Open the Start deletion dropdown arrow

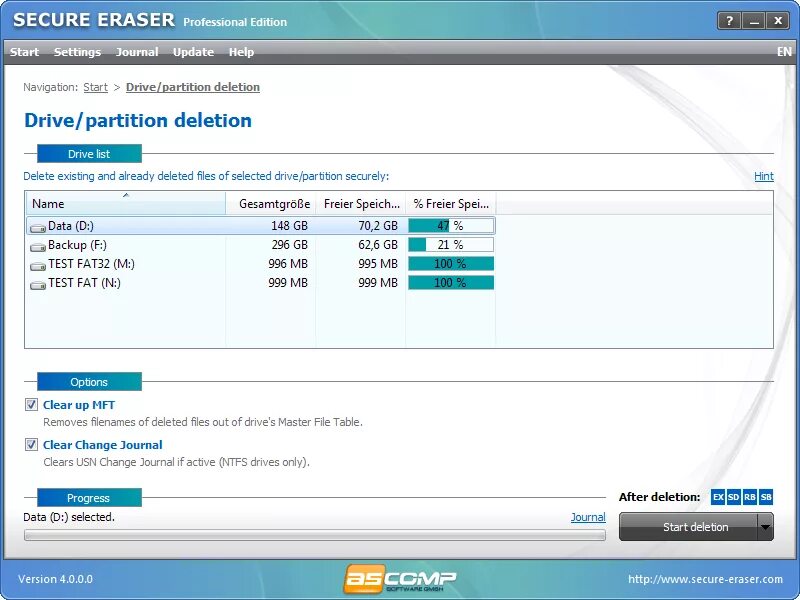(x=765, y=527)
